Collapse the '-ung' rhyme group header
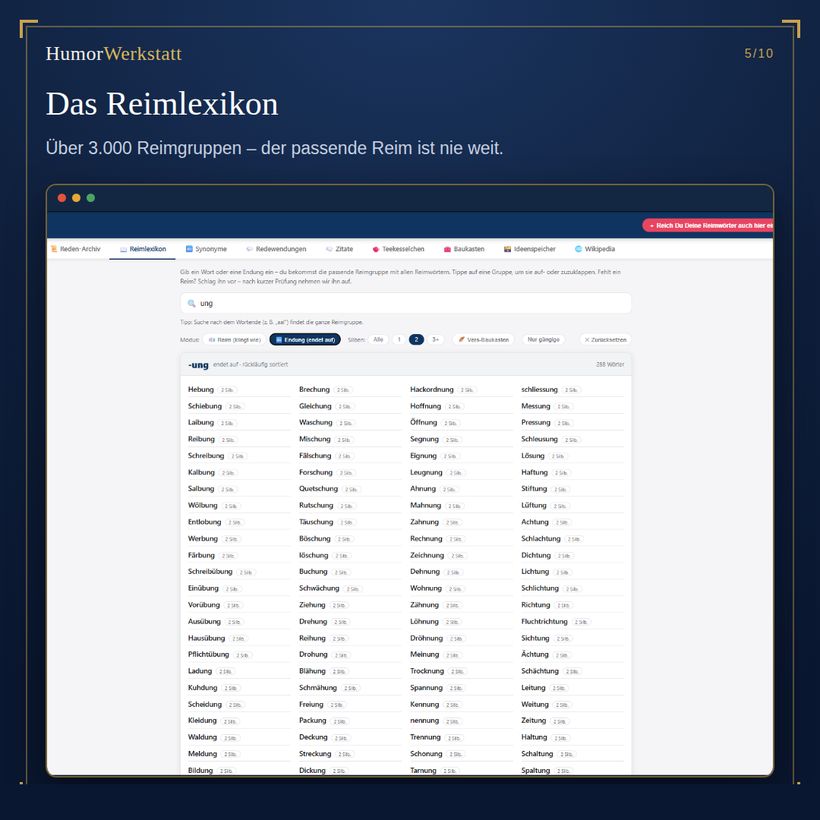Image resolution: width=820 pixels, height=820 pixels. (x=405, y=365)
